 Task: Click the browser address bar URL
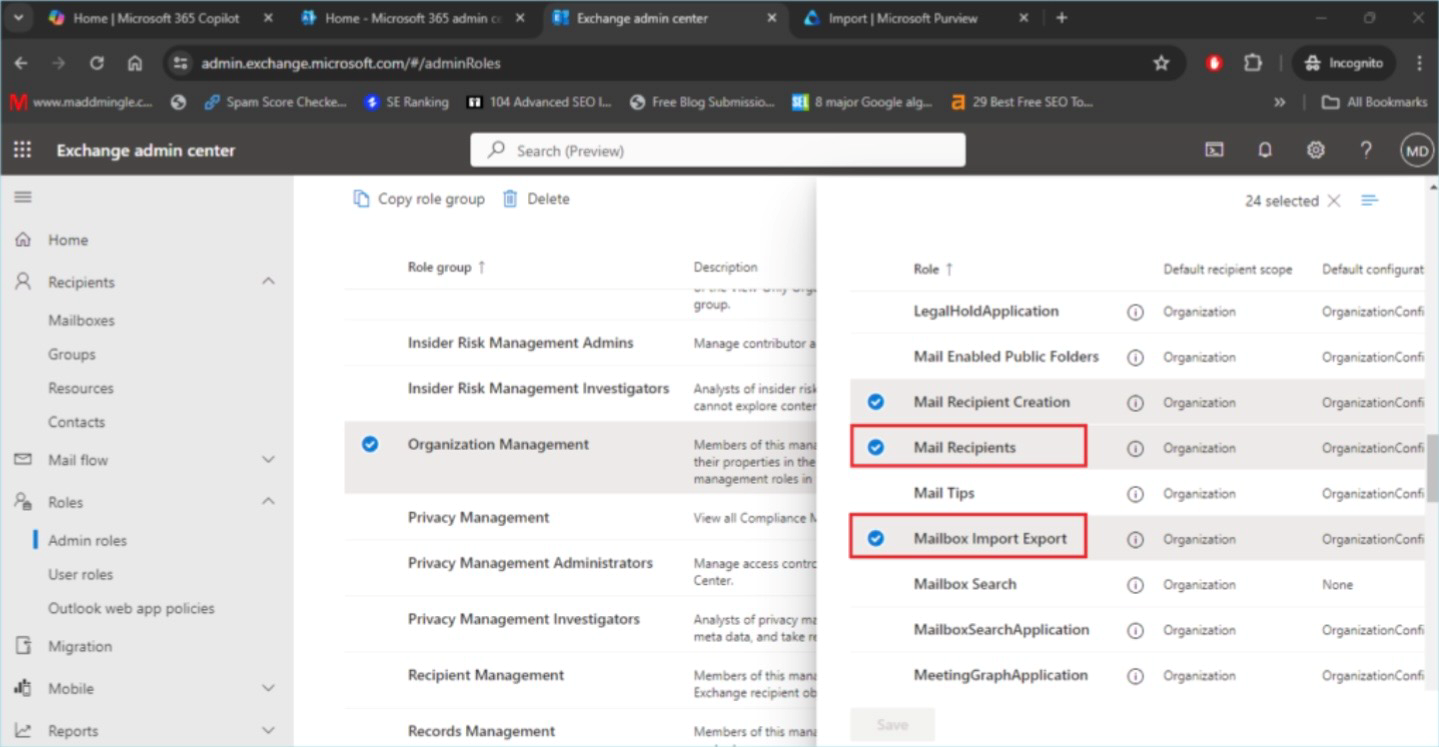coord(351,63)
